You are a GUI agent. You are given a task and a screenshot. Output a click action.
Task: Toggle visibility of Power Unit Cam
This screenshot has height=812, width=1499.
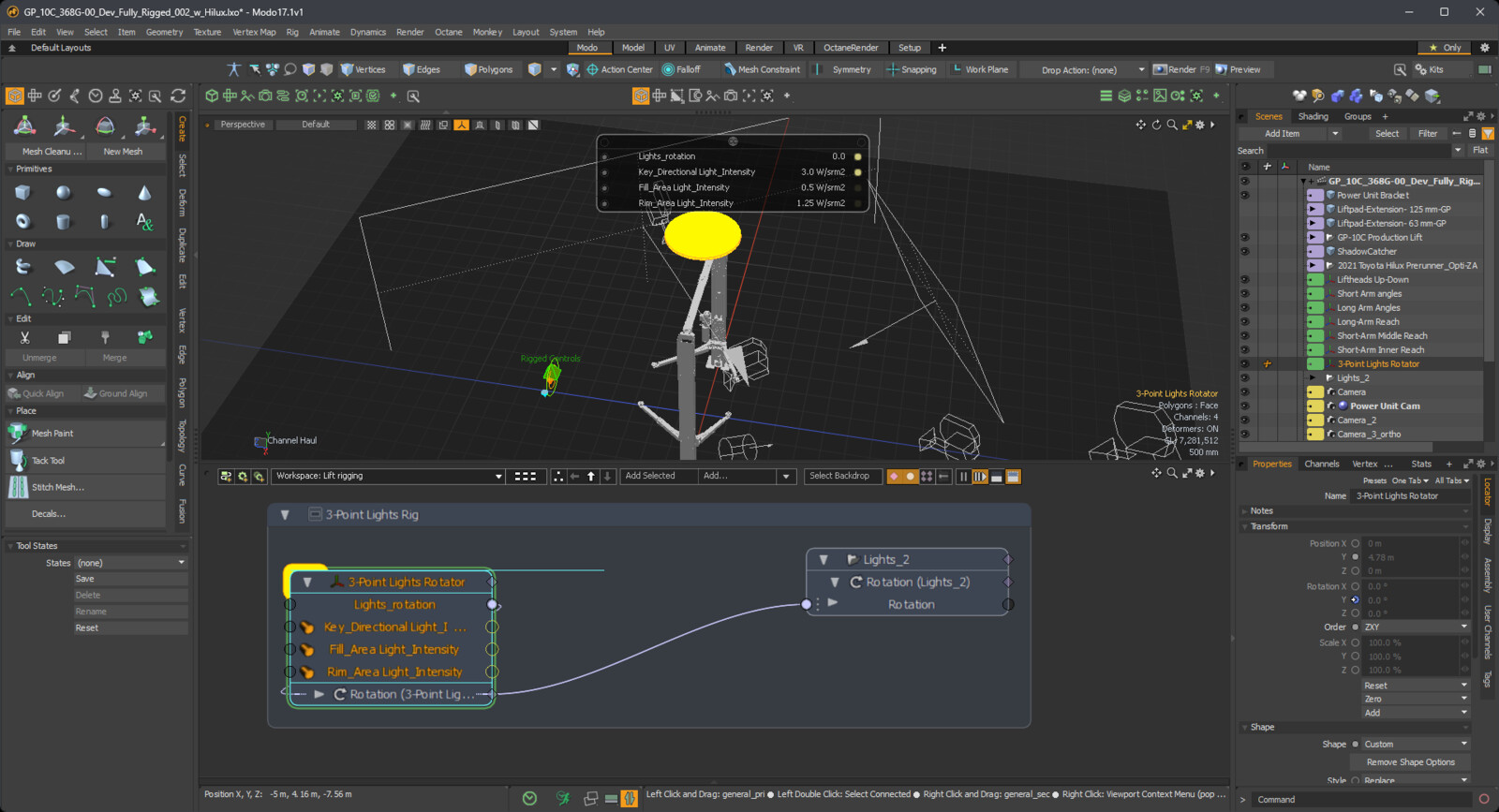(x=1245, y=406)
